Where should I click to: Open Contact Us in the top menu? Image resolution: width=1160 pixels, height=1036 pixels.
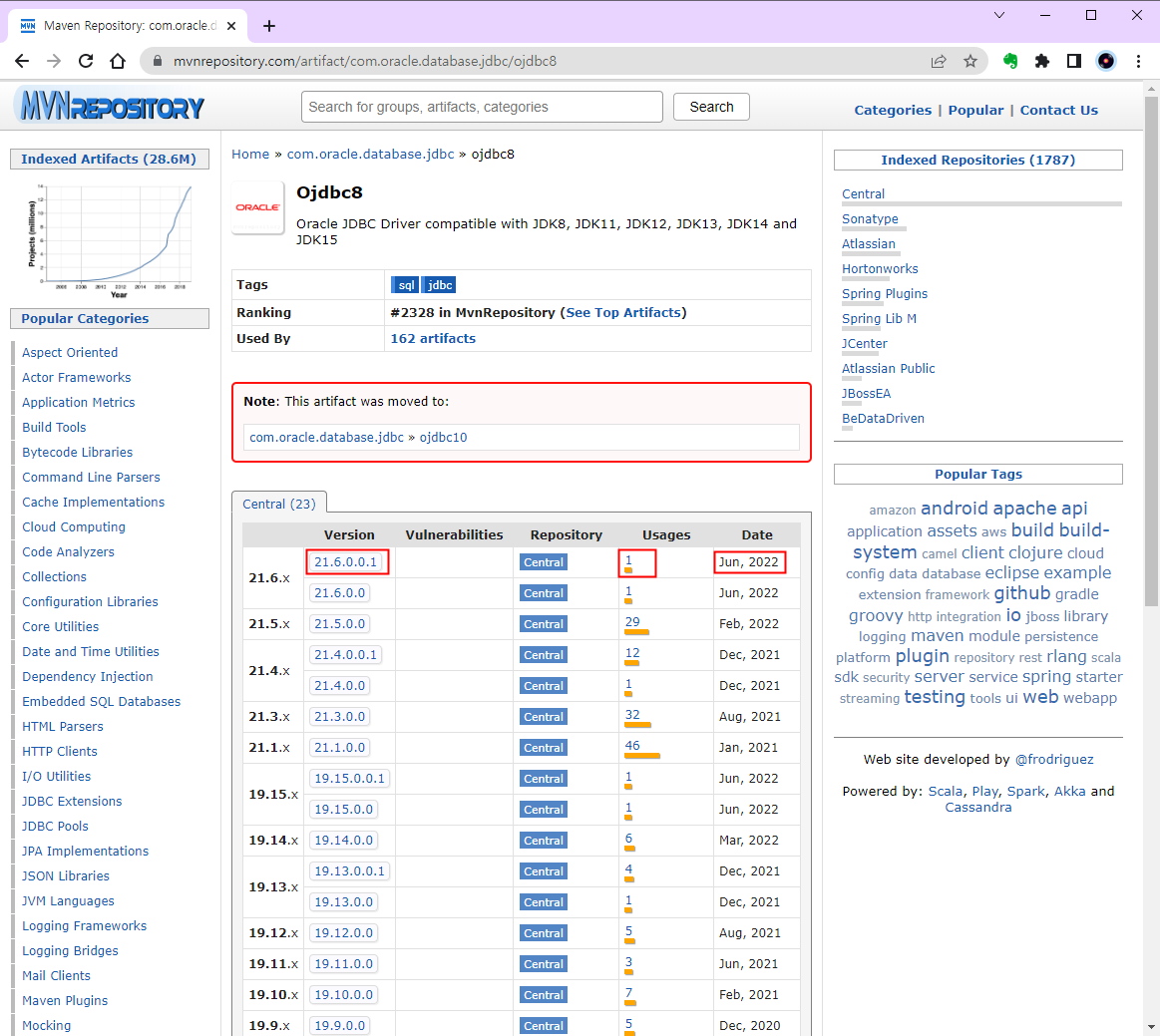1058,111
